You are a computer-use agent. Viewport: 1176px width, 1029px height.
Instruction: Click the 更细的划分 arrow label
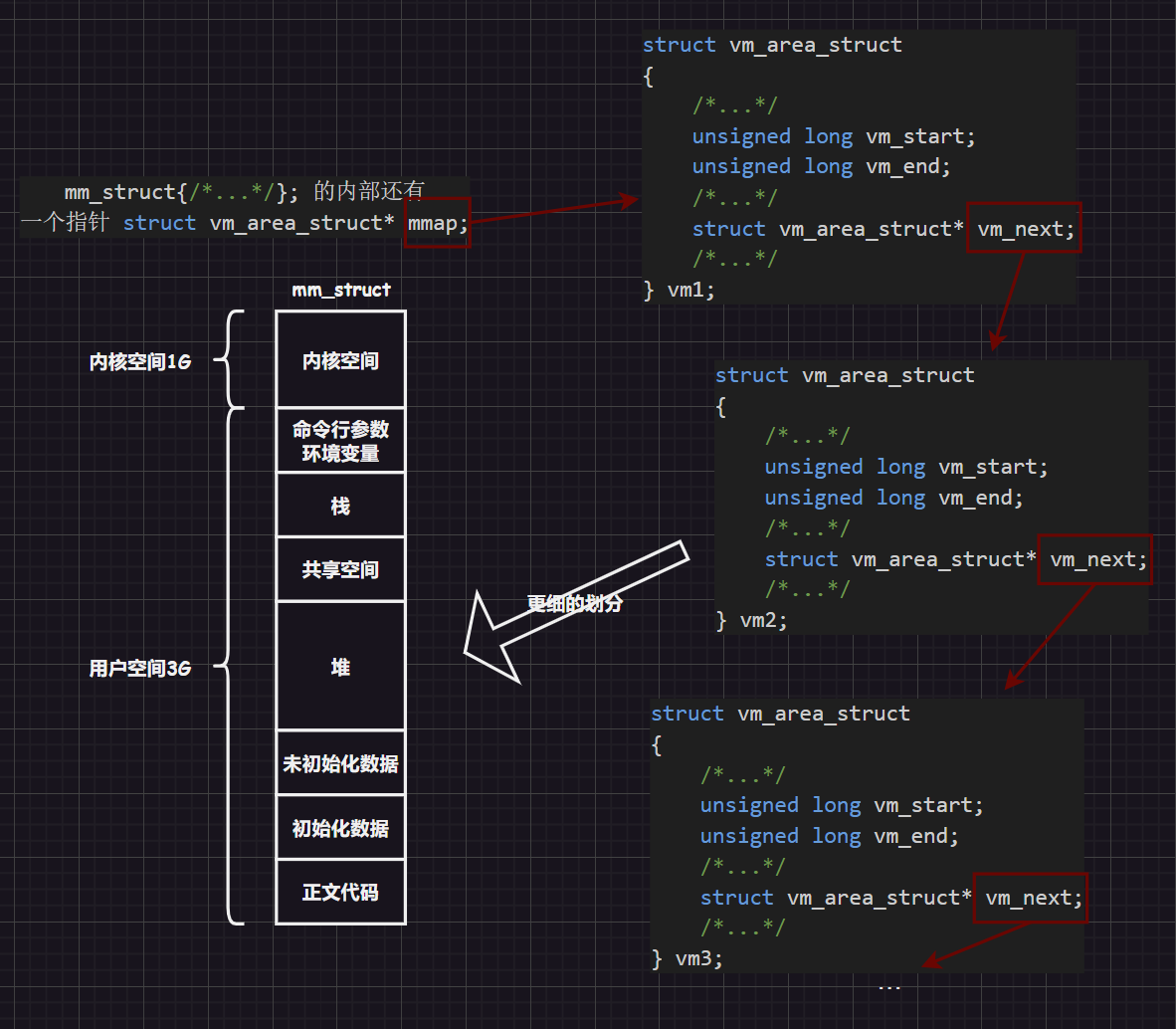[x=574, y=604]
